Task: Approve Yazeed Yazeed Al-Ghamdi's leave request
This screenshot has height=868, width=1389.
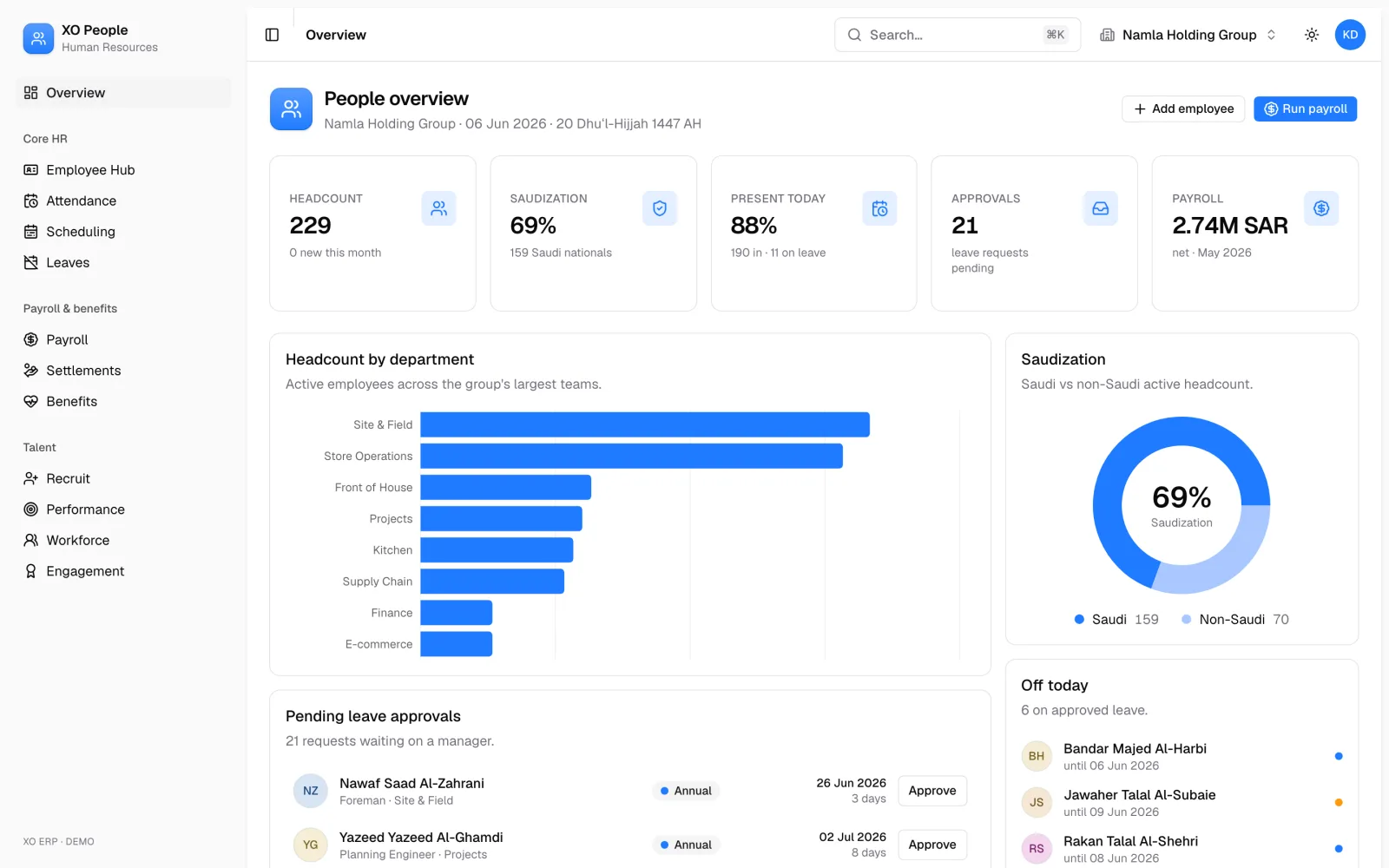Action: pos(932,845)
